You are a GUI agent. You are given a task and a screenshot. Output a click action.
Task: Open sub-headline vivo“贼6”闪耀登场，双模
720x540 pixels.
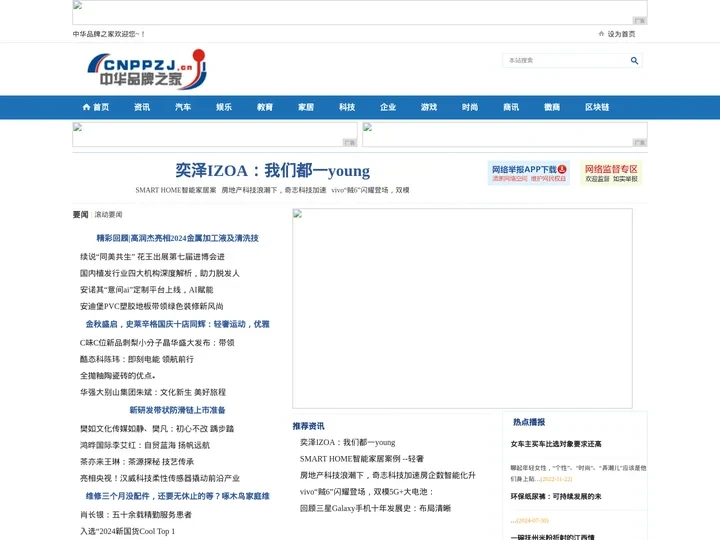[x=370, y=190]
